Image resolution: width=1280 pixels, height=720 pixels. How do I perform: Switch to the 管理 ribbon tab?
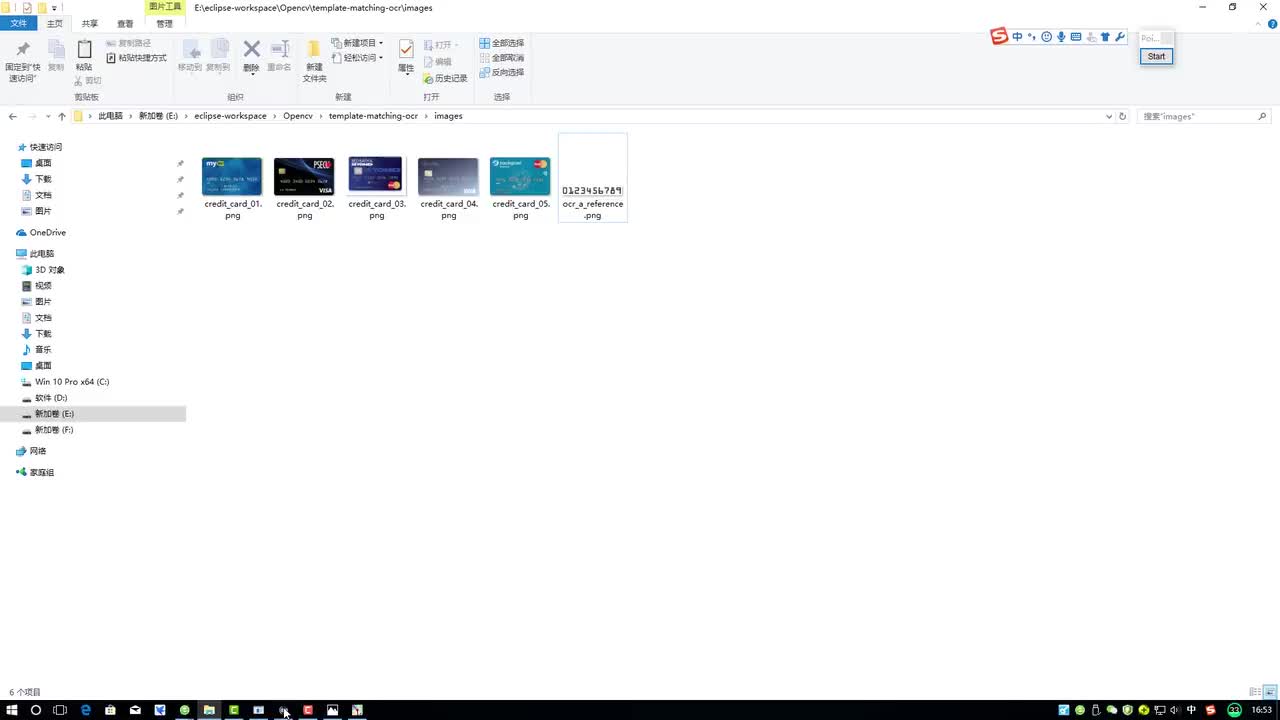coord(165,23)
